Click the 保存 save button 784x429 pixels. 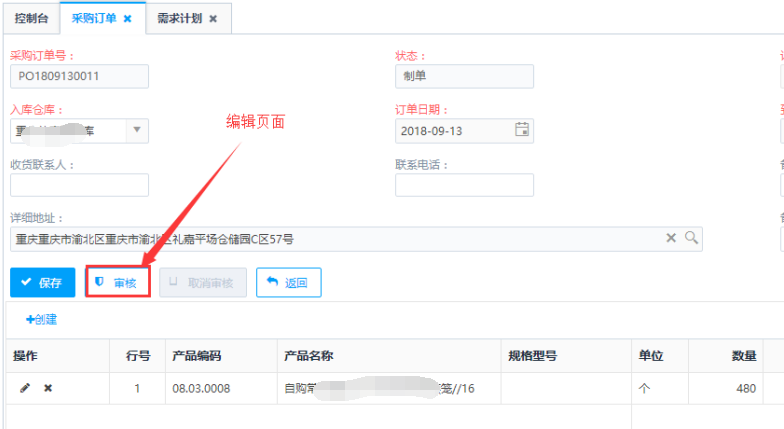tap(42, 283)
